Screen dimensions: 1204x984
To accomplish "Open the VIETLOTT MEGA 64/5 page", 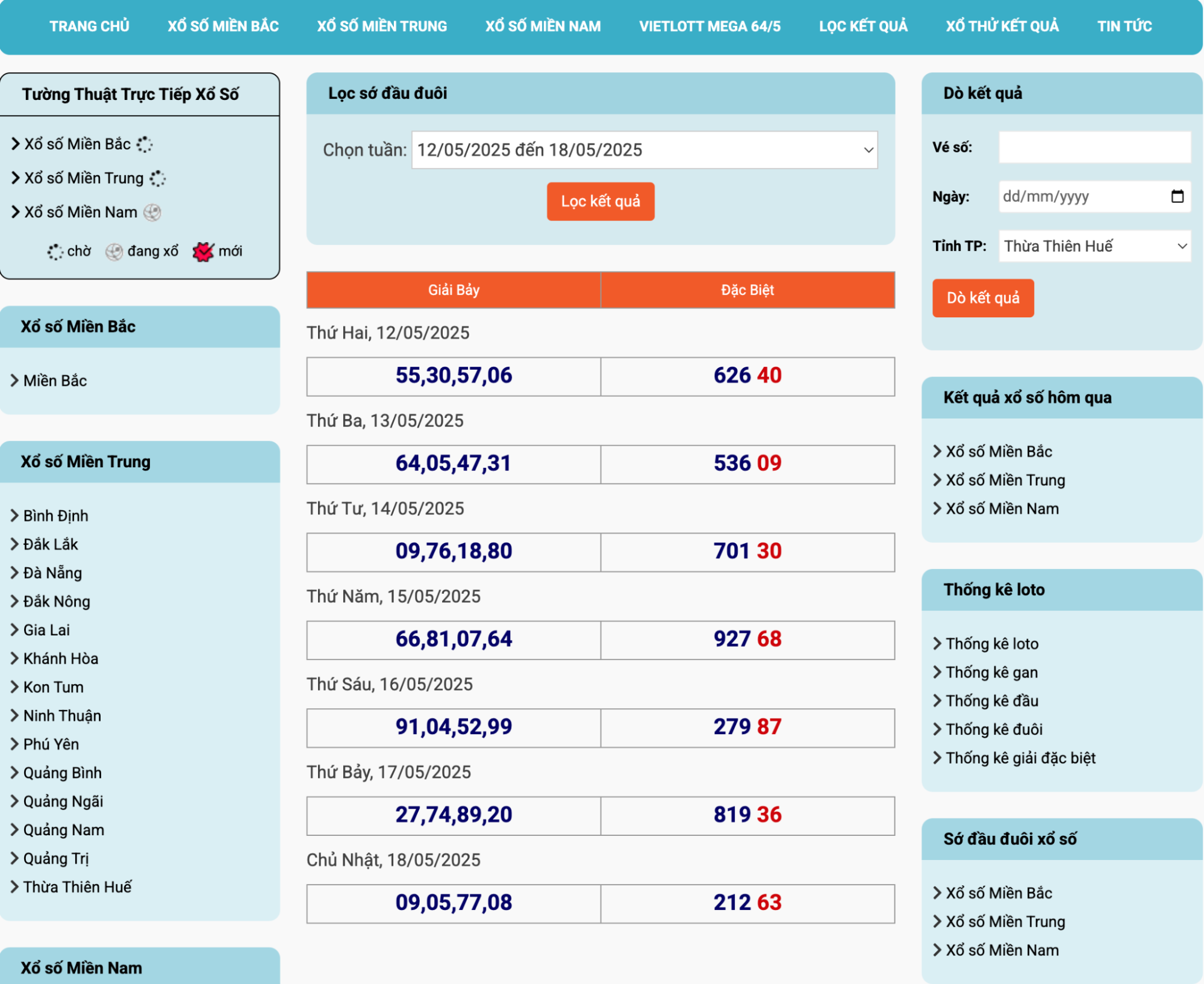I will (710, 26).
